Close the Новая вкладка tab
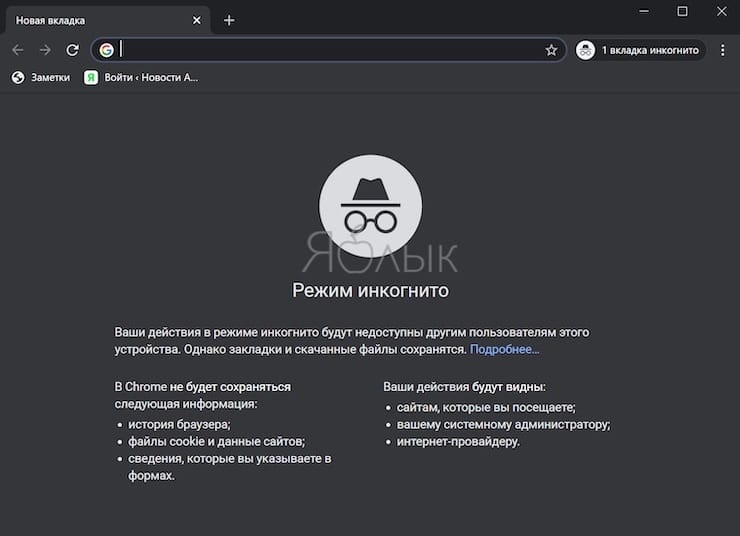 (x=197, y=20)
